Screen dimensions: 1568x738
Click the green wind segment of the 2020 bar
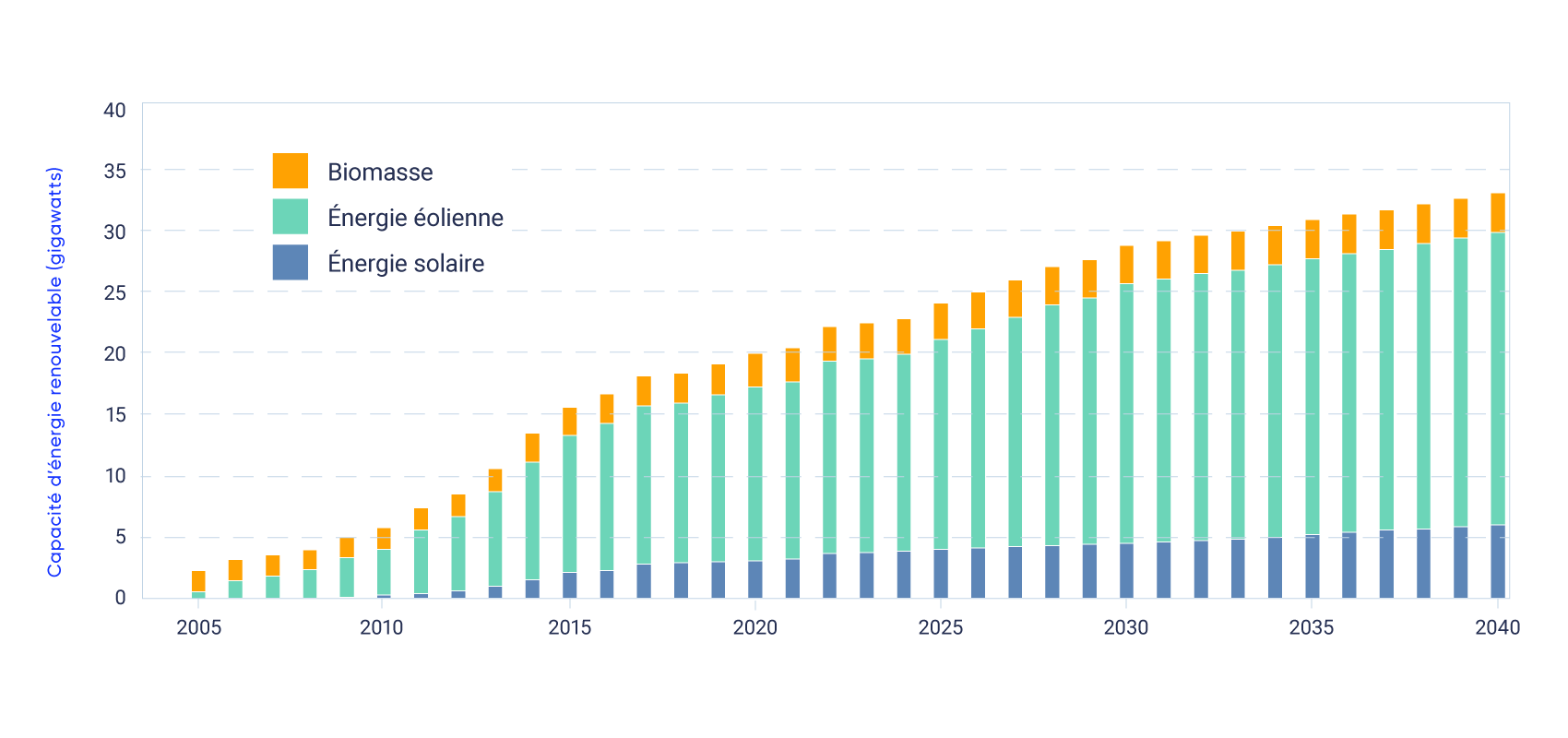pos(754,473)
